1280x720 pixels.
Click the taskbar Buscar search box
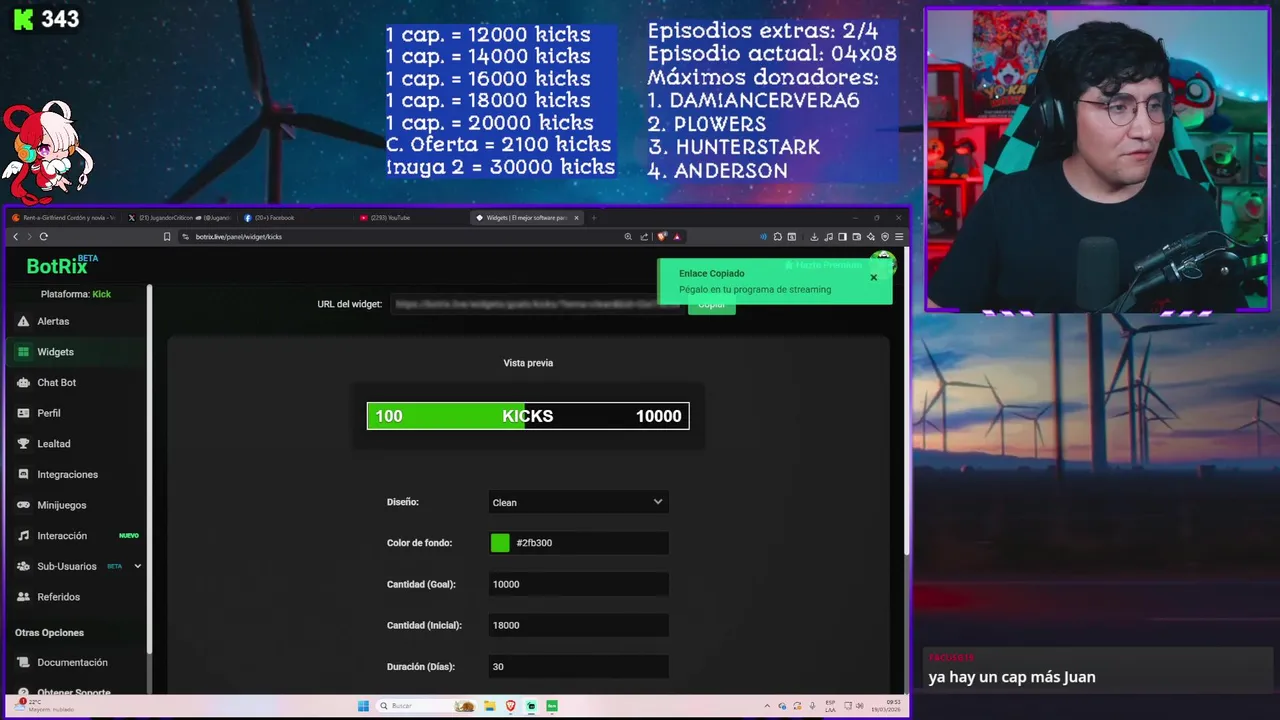[x=427, y=706]
